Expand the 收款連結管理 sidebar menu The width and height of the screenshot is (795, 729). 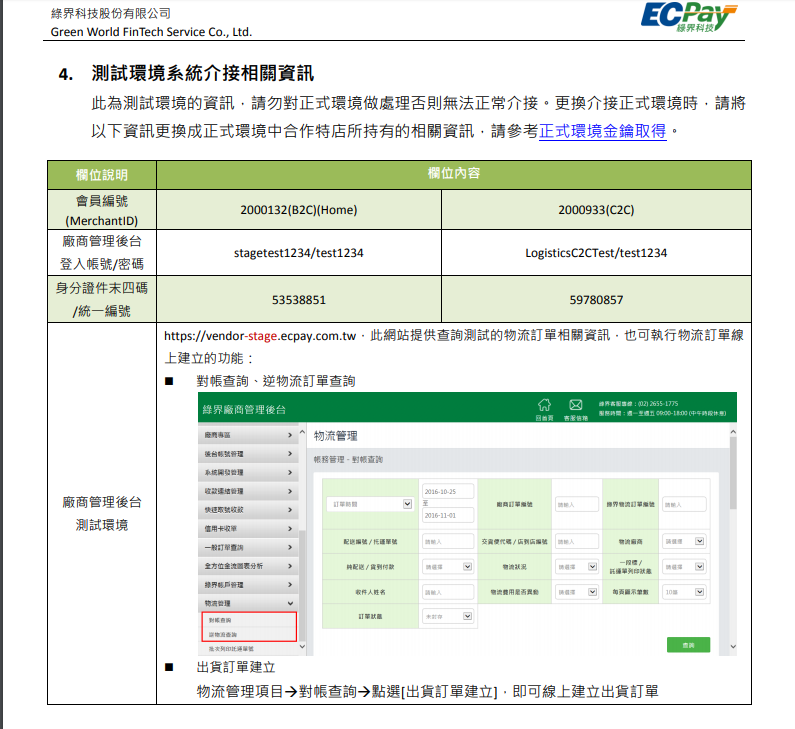click(247, 491)
